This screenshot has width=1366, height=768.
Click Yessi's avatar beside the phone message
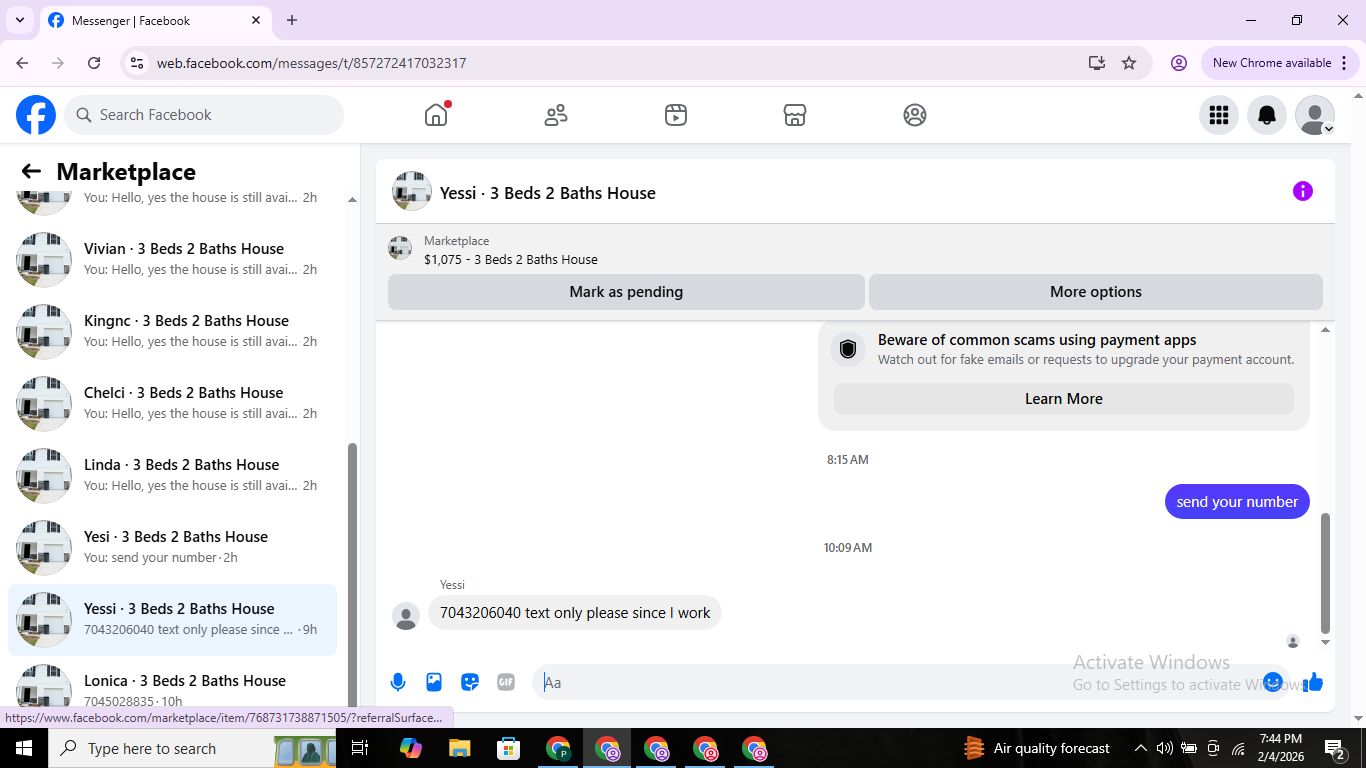[406, 616]
